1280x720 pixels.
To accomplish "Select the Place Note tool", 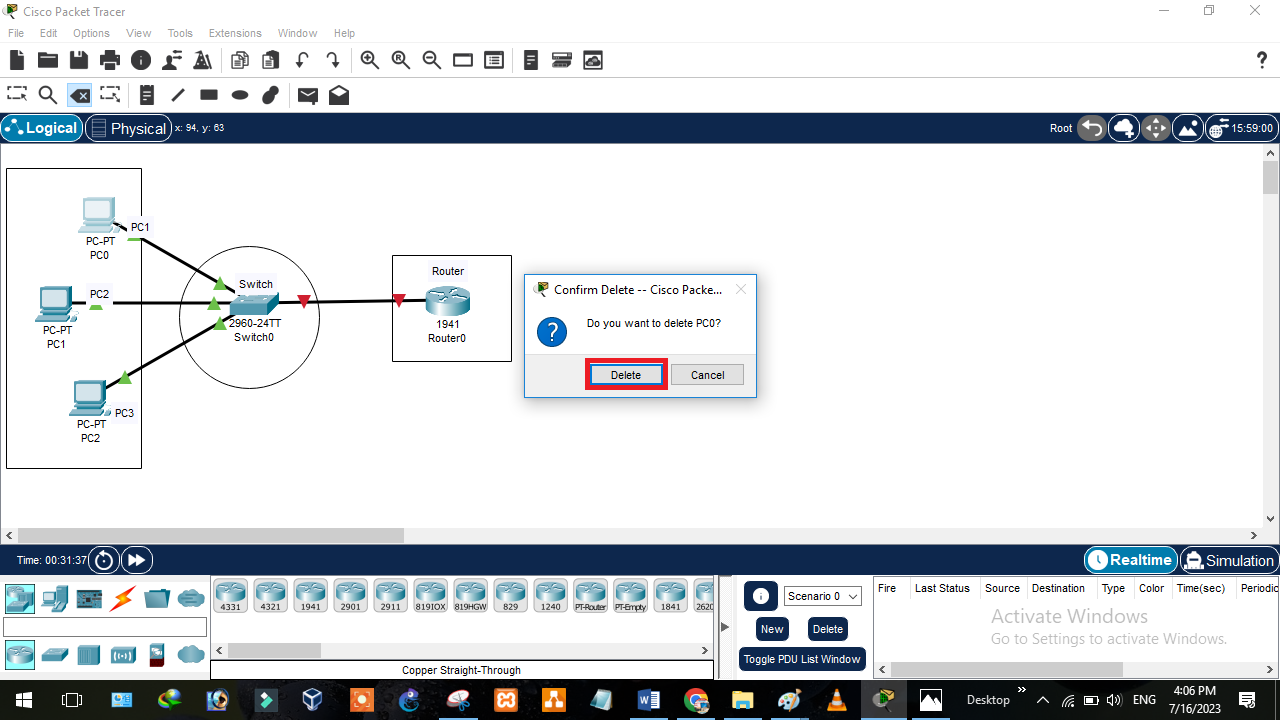I will (x=146, y=95).
